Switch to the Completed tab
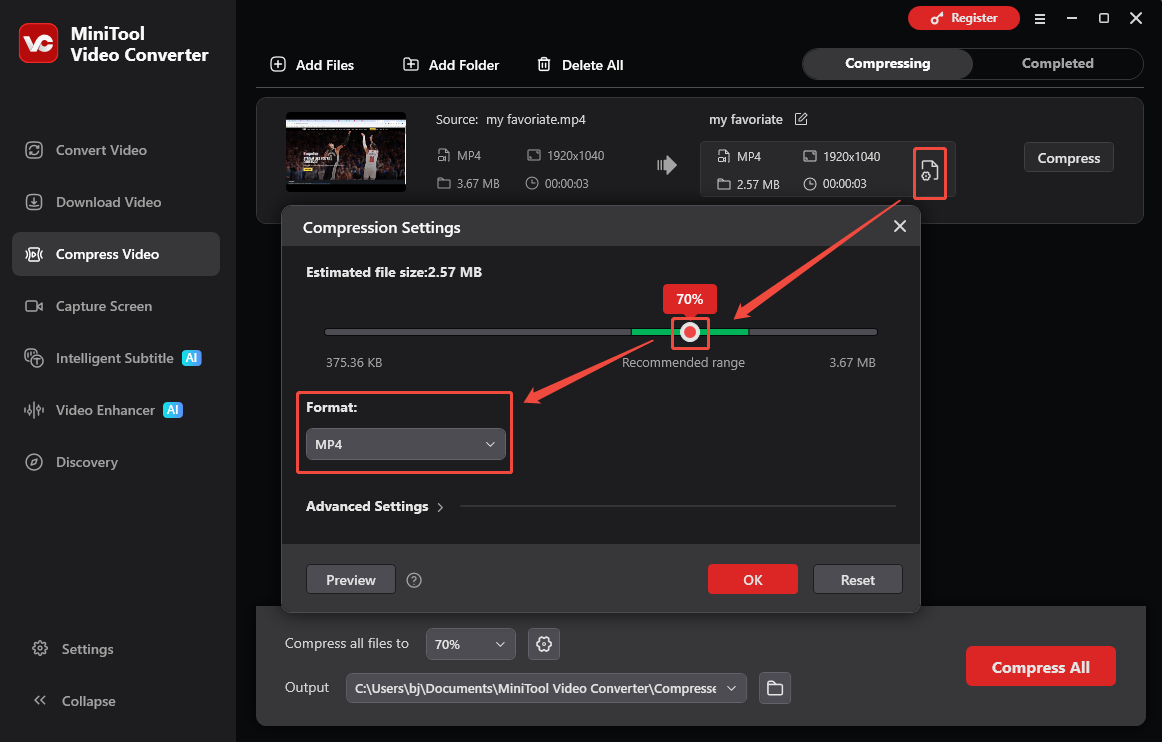This screenshot has height=742, width=1162. point(1058,64)
